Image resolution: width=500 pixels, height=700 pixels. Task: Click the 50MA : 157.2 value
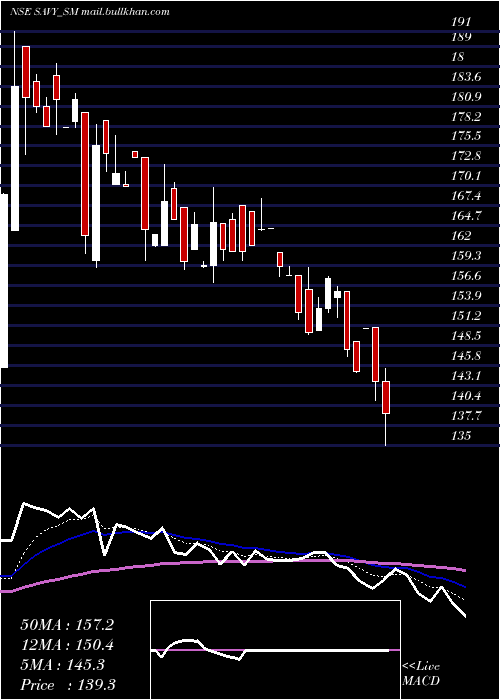coord(67,625)
